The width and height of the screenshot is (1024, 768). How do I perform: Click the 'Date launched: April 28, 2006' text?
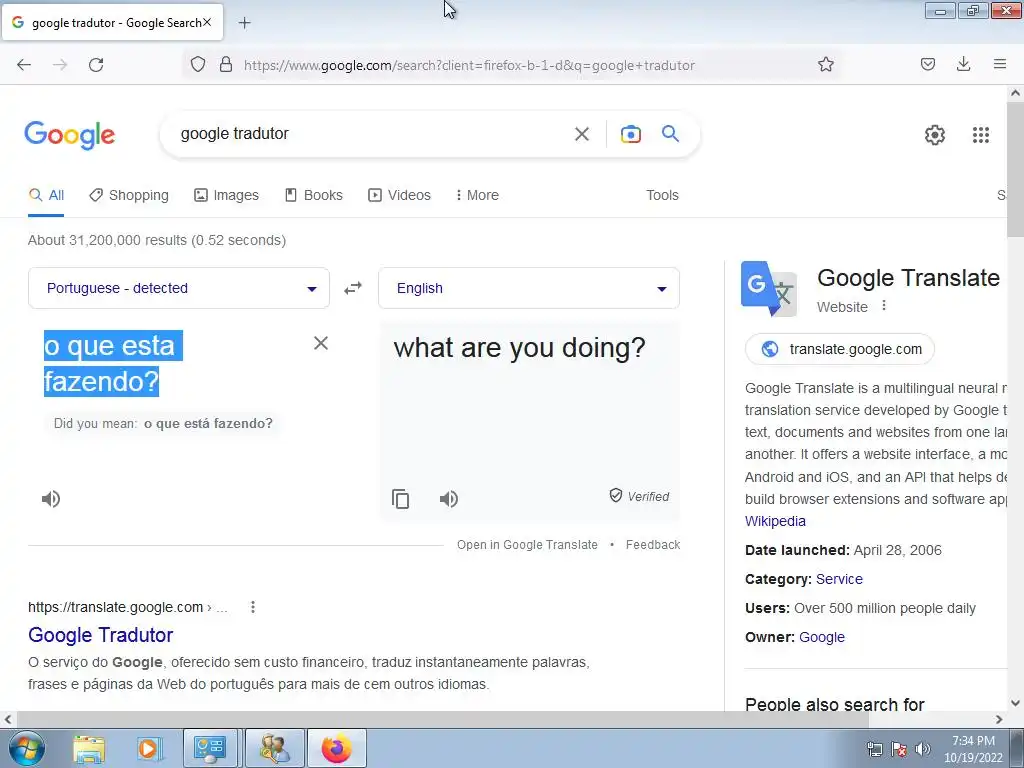click(x=843, y=551)
